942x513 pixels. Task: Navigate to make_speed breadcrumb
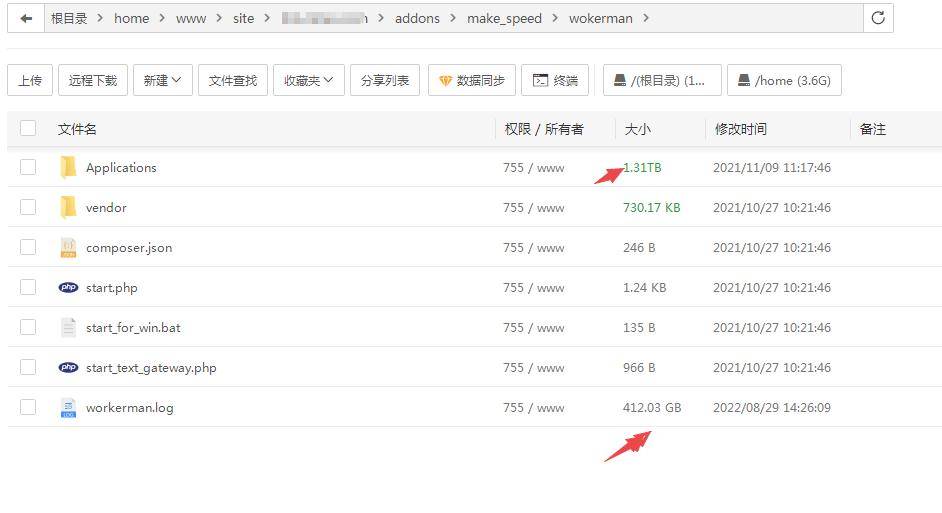[x=504, y=19]
